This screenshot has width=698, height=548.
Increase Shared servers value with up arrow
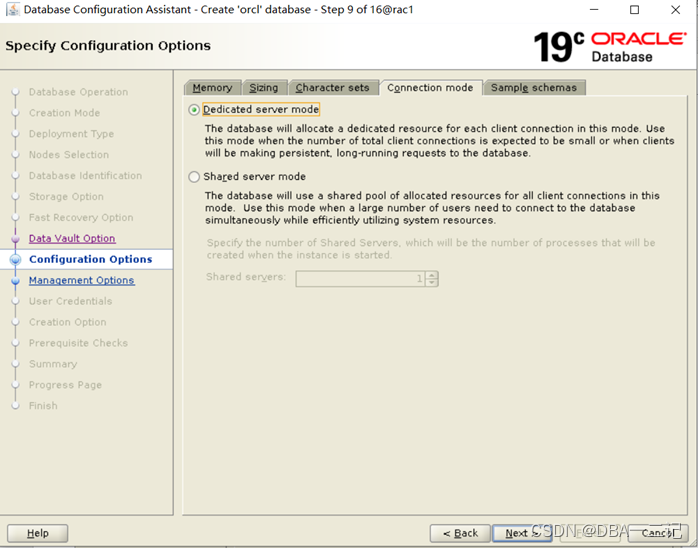click(x=432, y=275)
